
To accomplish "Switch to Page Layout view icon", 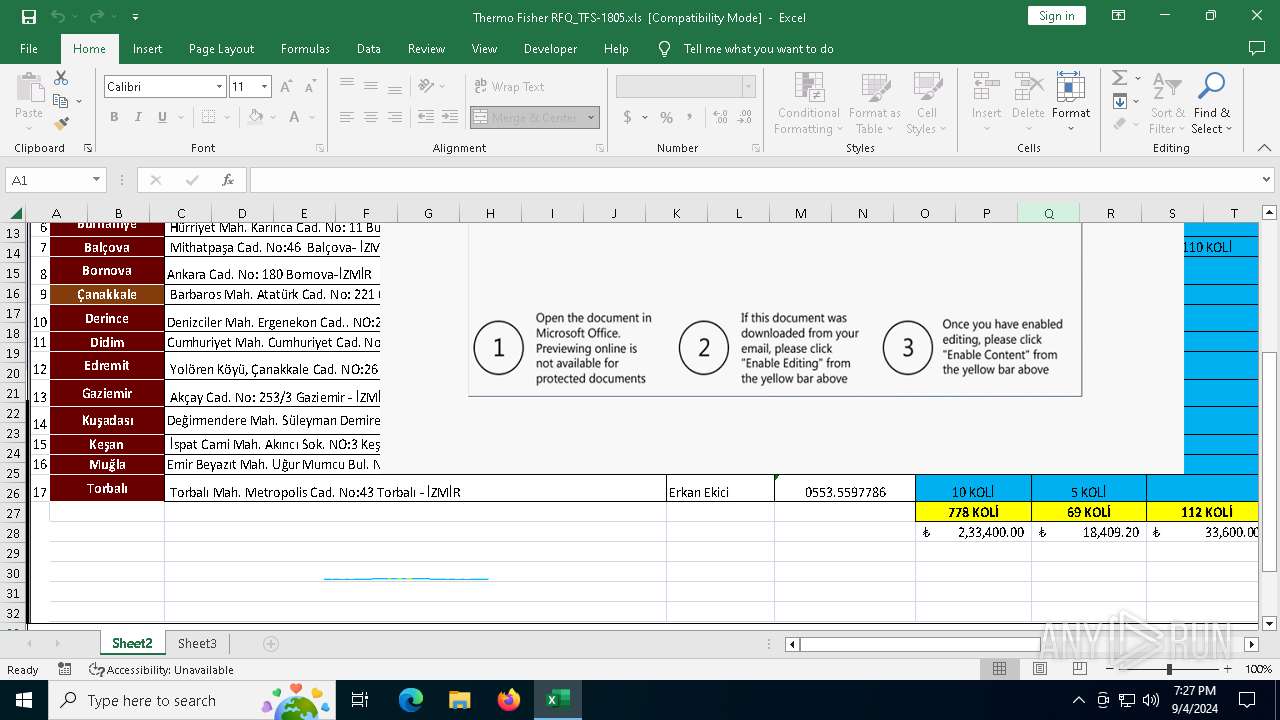I will tap(1040, 669).
